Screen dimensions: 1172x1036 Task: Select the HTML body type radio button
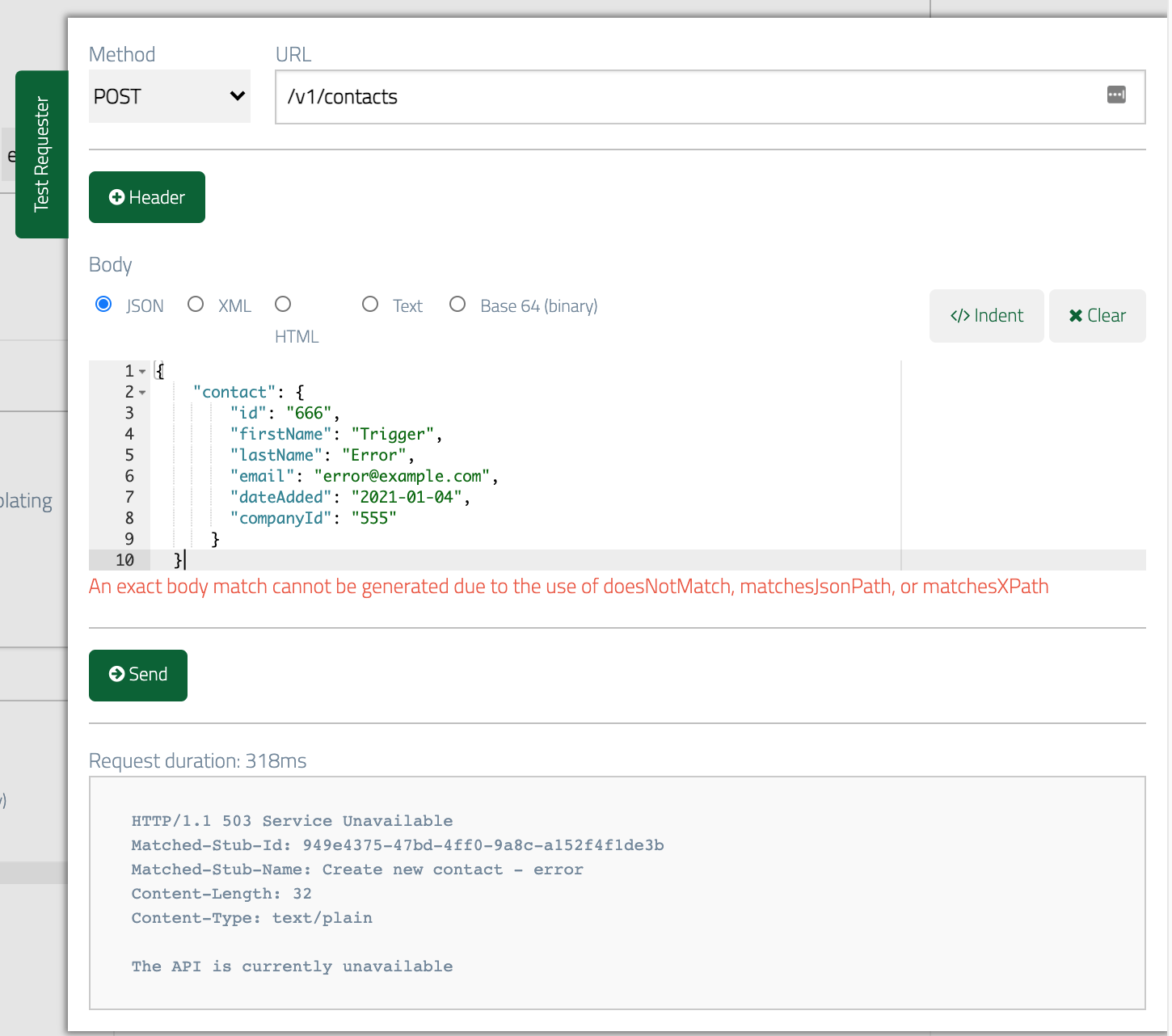point(283,305)
